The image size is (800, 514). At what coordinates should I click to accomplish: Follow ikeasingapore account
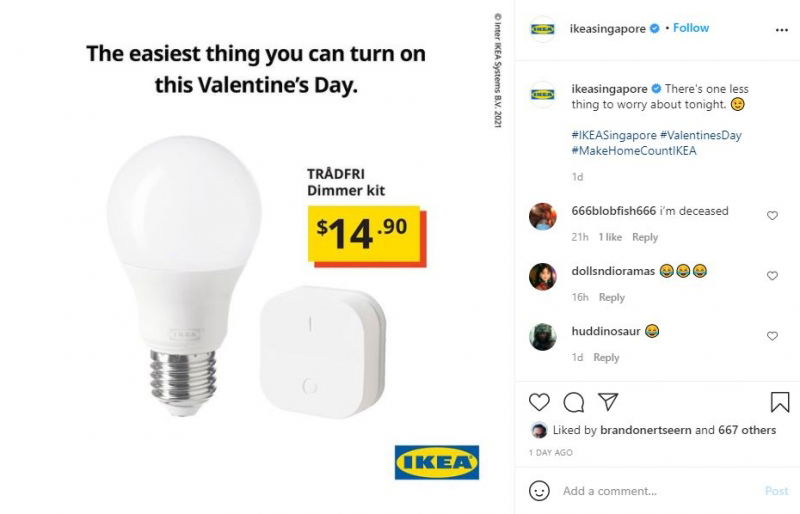691,28
